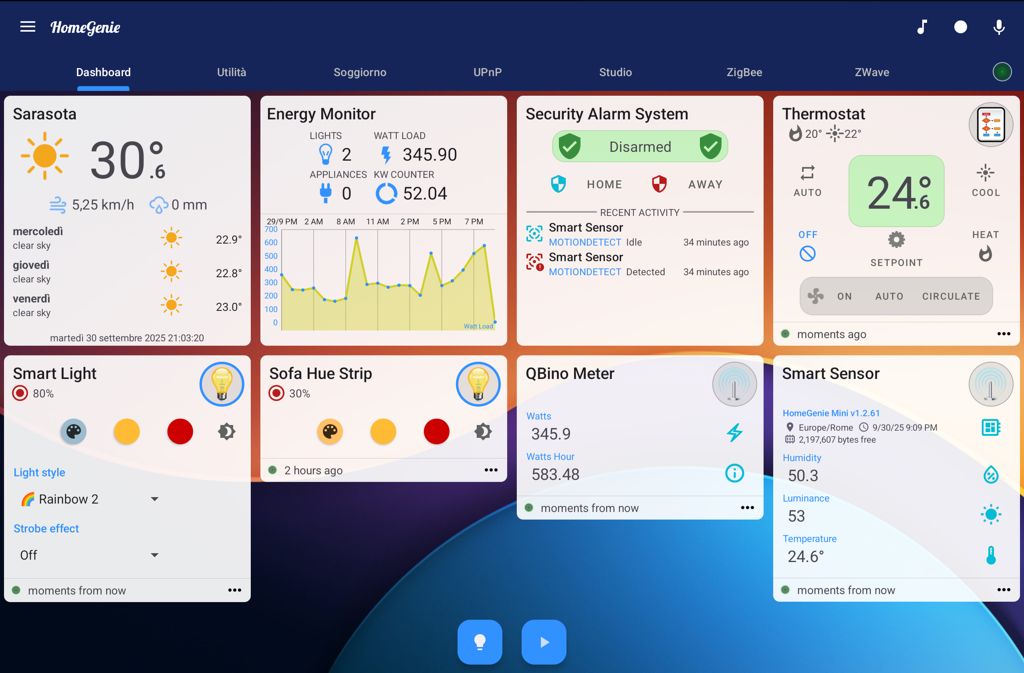Activate the microphone voice control icon

[x=998, y=27]
